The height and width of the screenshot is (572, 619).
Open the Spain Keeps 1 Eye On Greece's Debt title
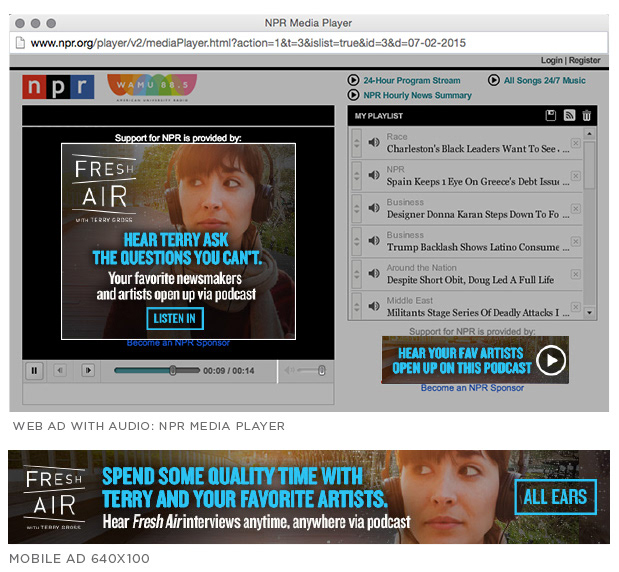click(478, 182)
